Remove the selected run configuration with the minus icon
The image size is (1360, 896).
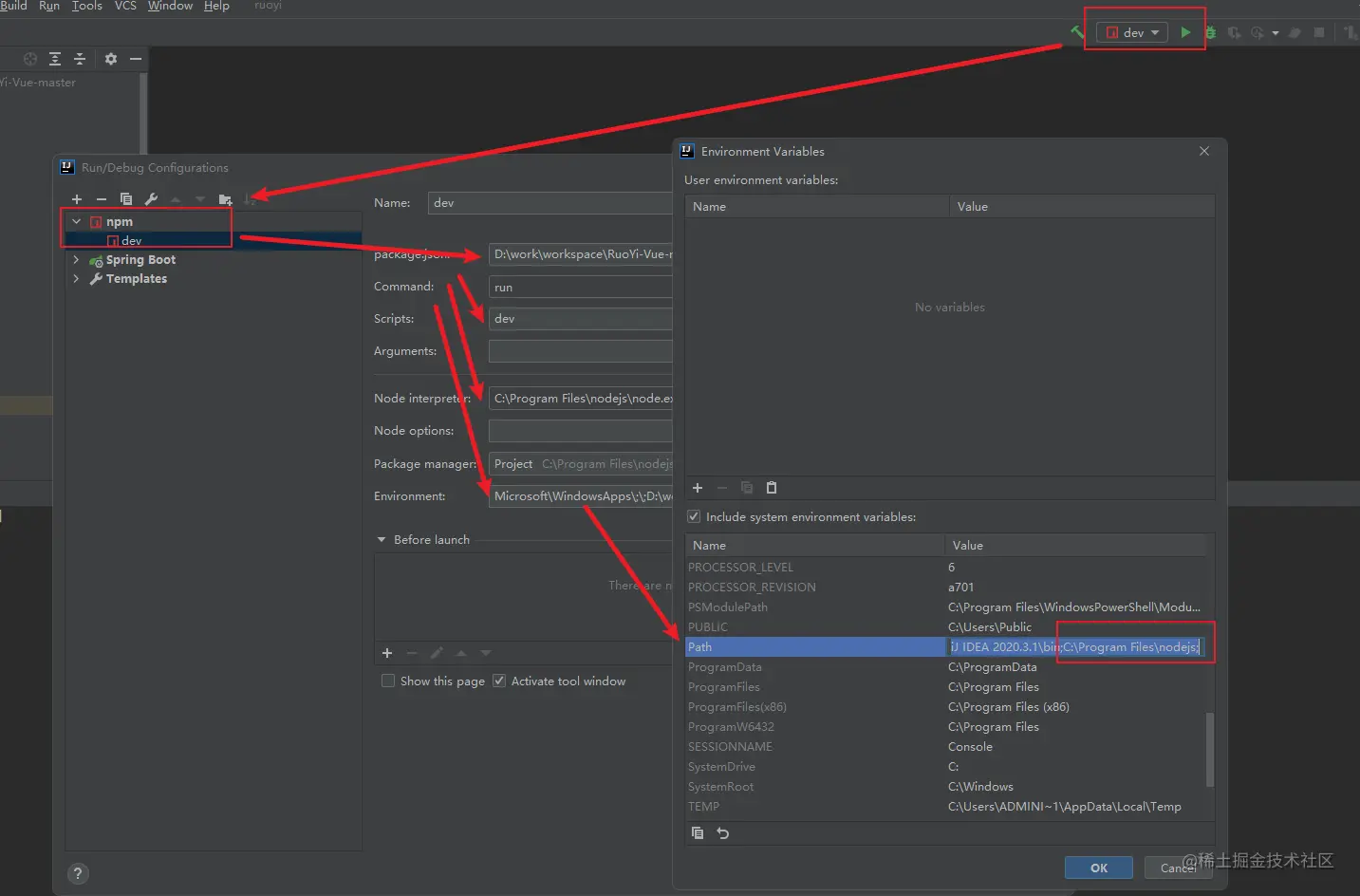(x=102, y=199)
